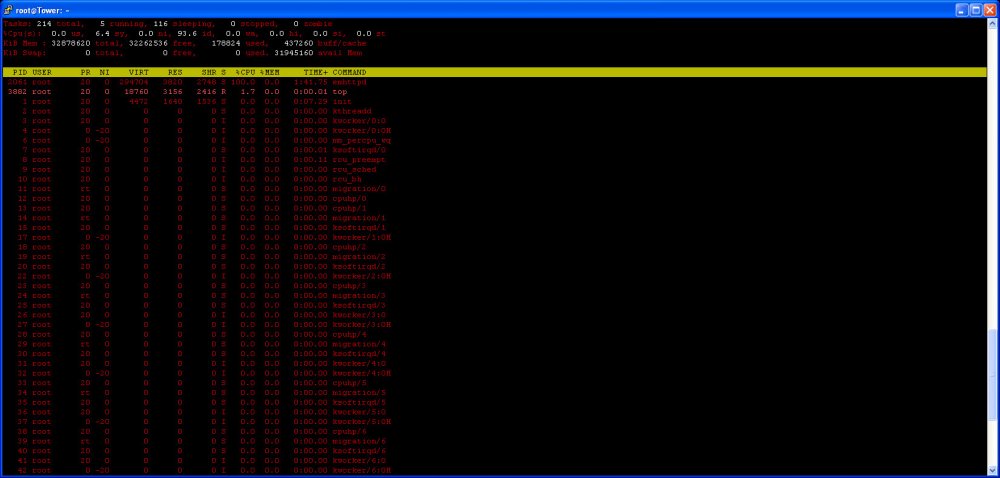
Task: Click the 1.7 %CPU value for top
Action: 247,92
